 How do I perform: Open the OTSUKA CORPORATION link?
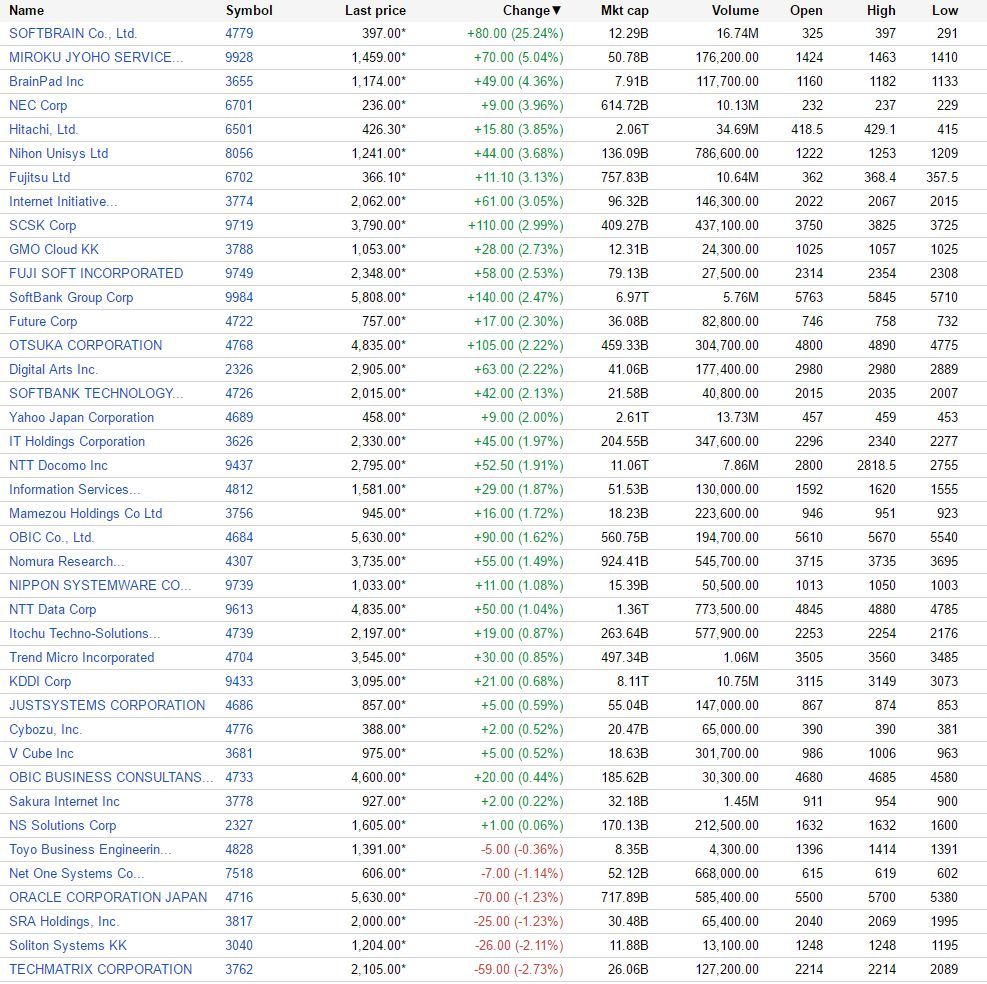click(x=86, y=345)
